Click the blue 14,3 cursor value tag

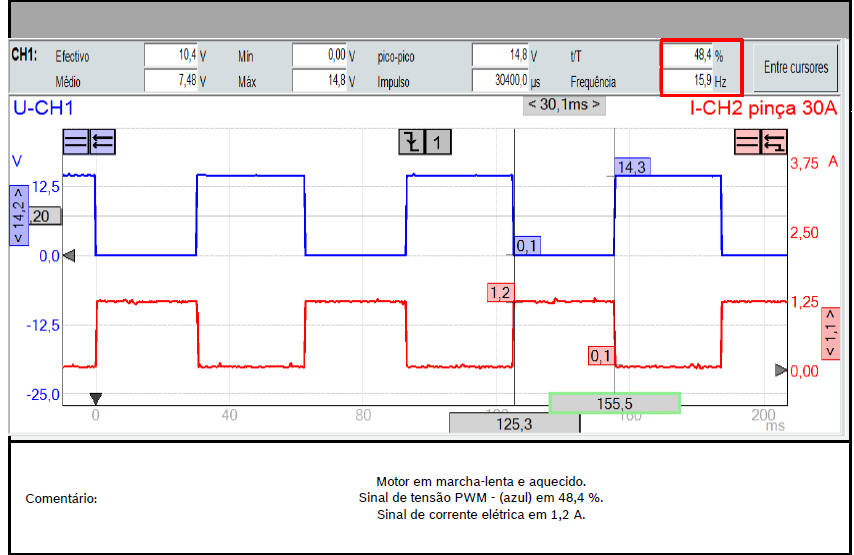tap(630, 168)
